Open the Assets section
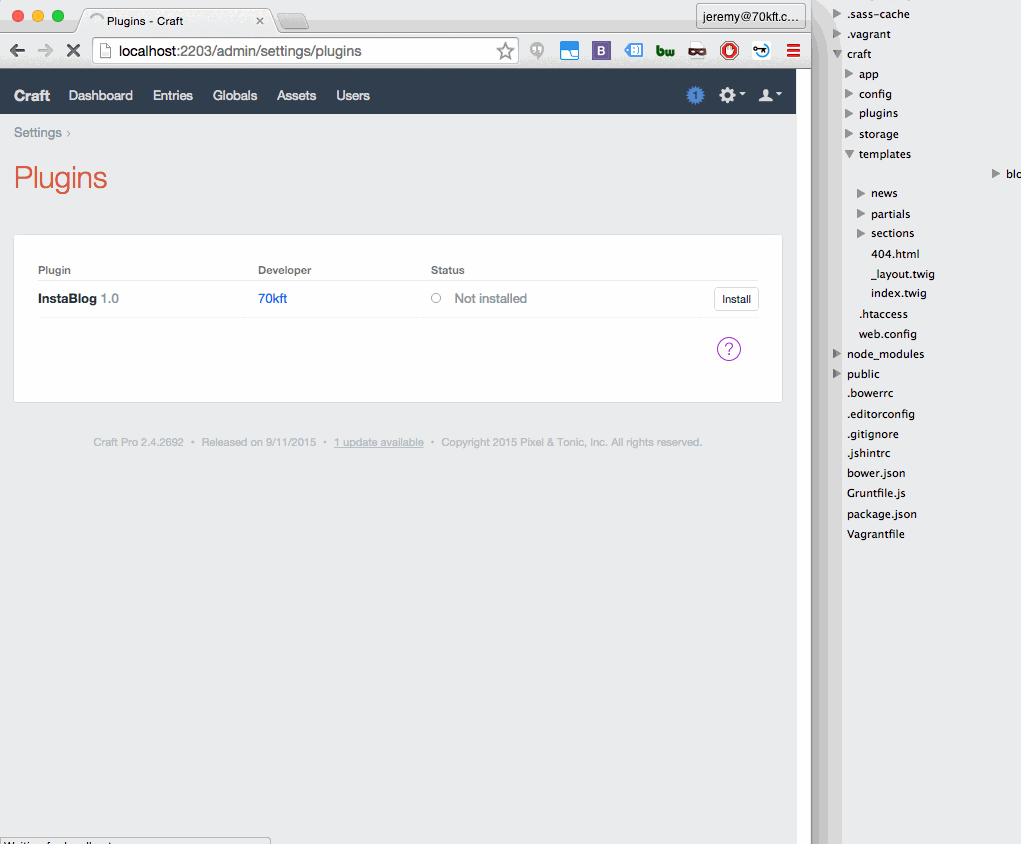The width and height of the screenshot is (1021, 844). [296, 96]
